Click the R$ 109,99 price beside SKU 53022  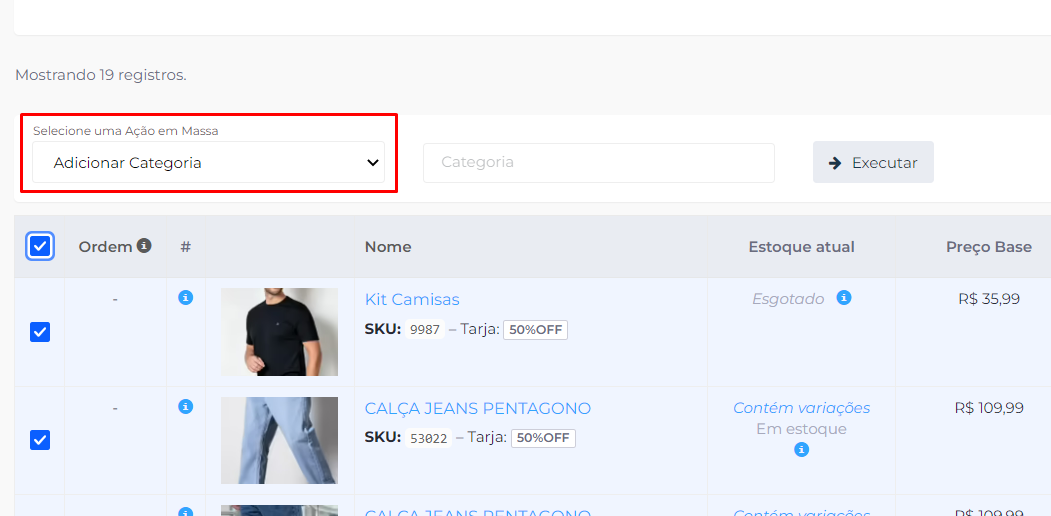point(989,407)
